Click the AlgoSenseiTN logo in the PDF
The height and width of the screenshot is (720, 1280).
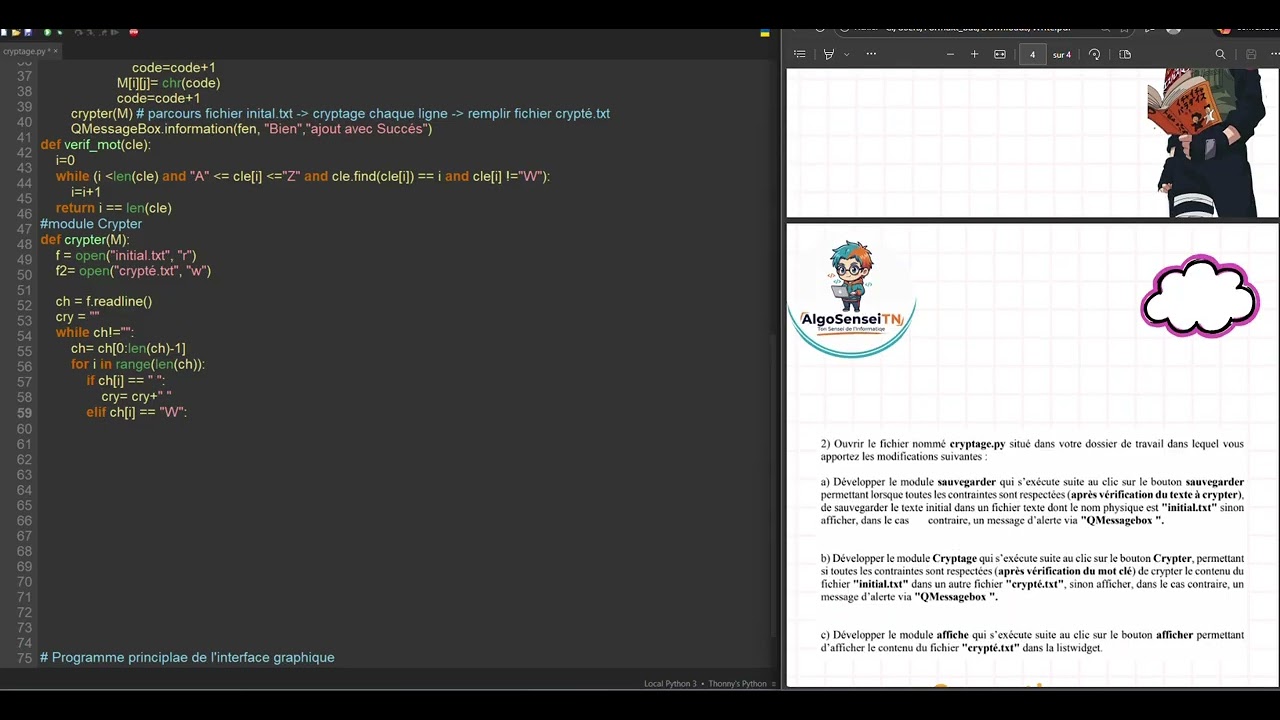pyautogui.click(x=851, y=298)
